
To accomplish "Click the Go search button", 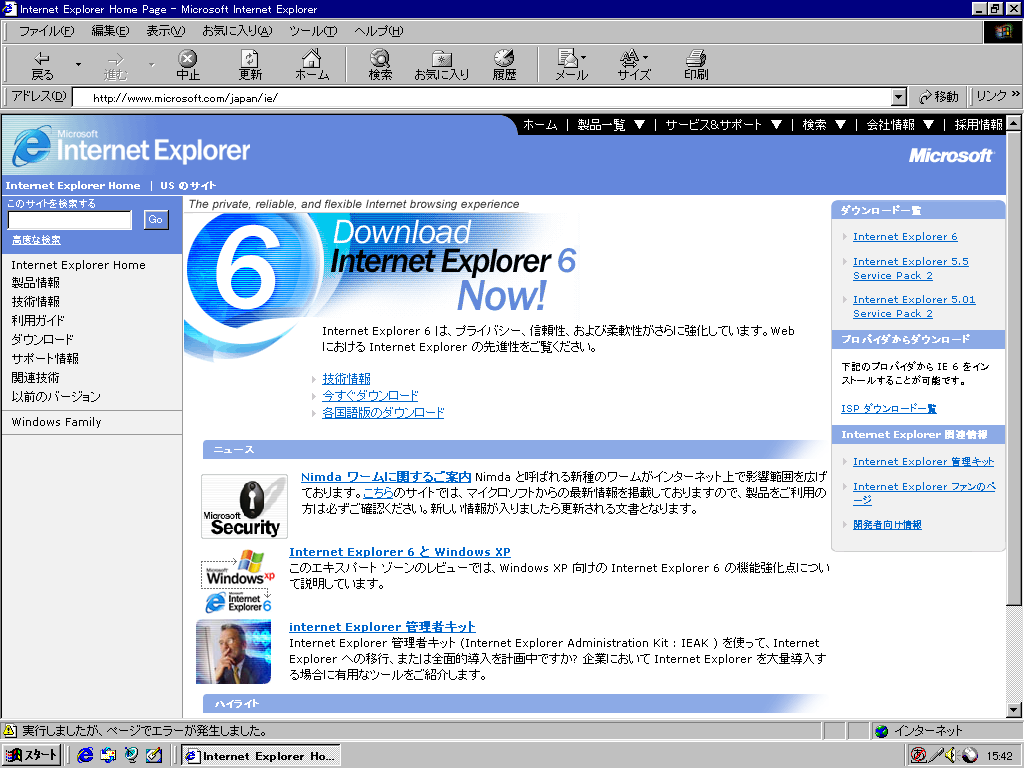I will click(x=155, y=219).
